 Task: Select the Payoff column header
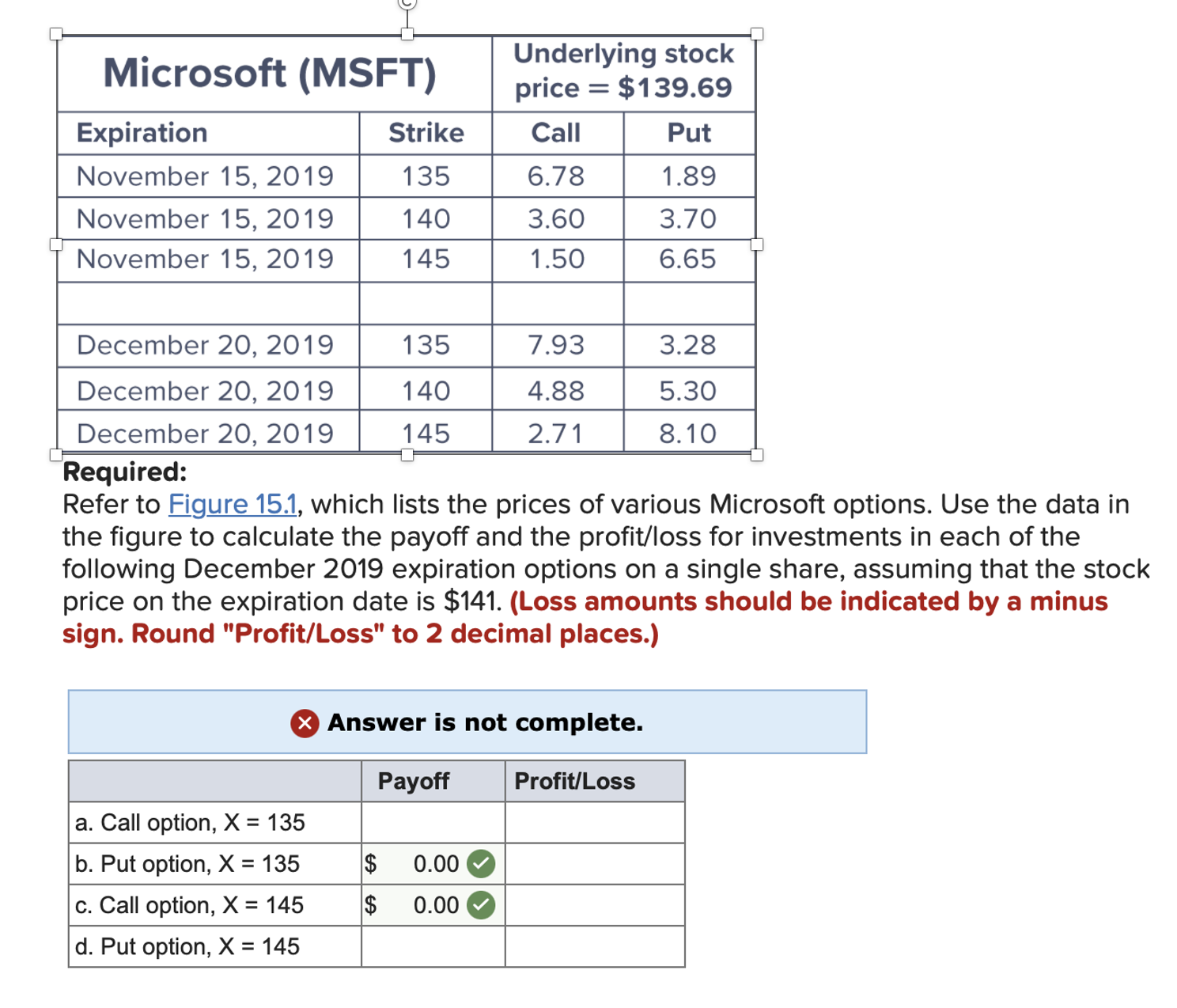point(414,781)
